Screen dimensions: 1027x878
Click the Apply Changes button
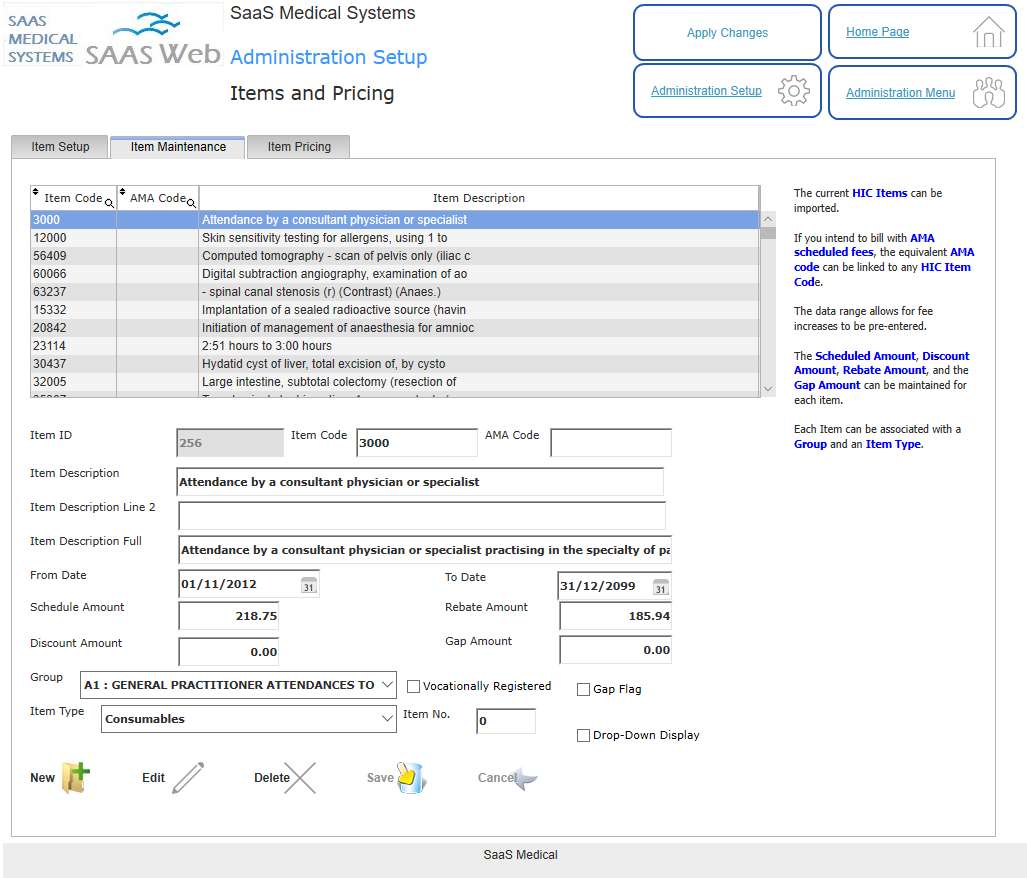pyautogui.click(x=727, y=32)
